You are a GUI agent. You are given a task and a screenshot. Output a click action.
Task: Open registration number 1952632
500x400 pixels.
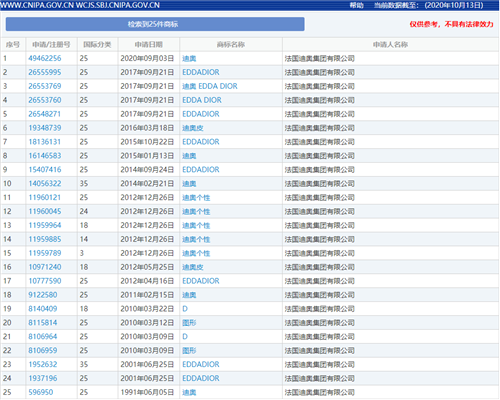43,365
